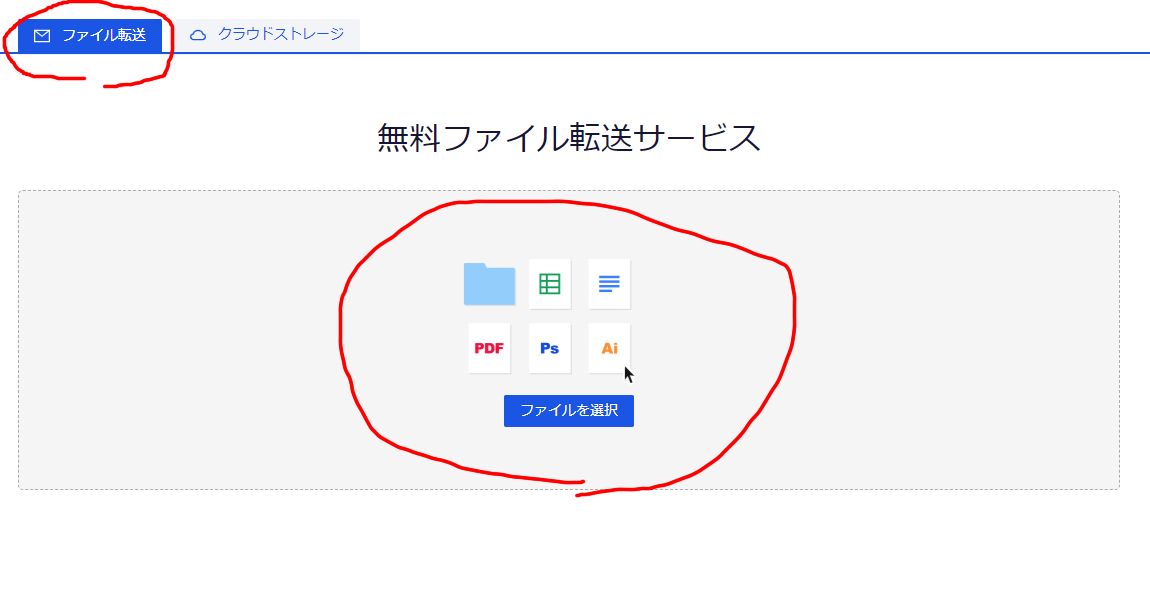Click the Ps Photoshop file icon

click(549, 348)
